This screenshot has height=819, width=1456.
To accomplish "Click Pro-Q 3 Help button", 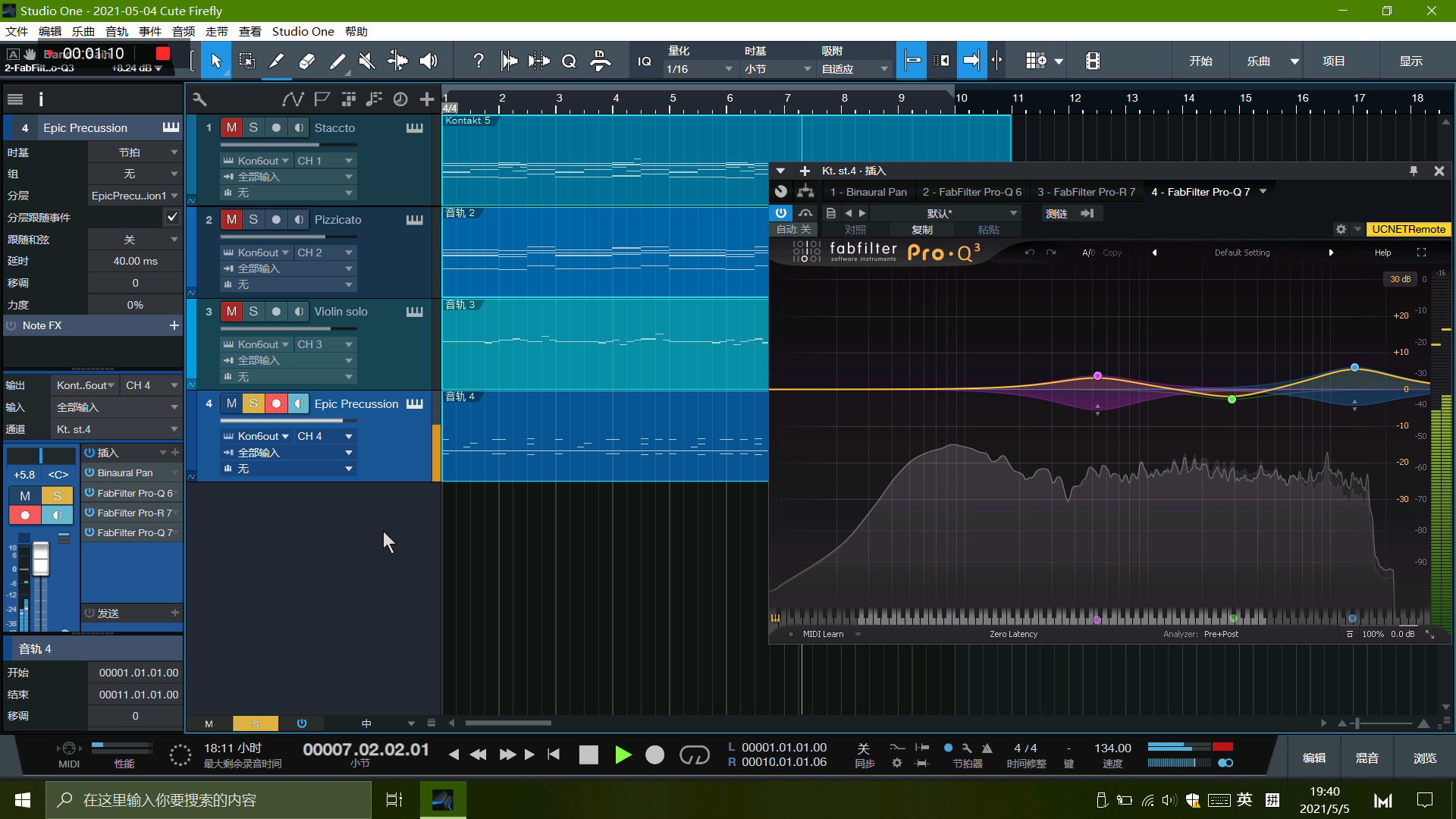I will 1383,253.
